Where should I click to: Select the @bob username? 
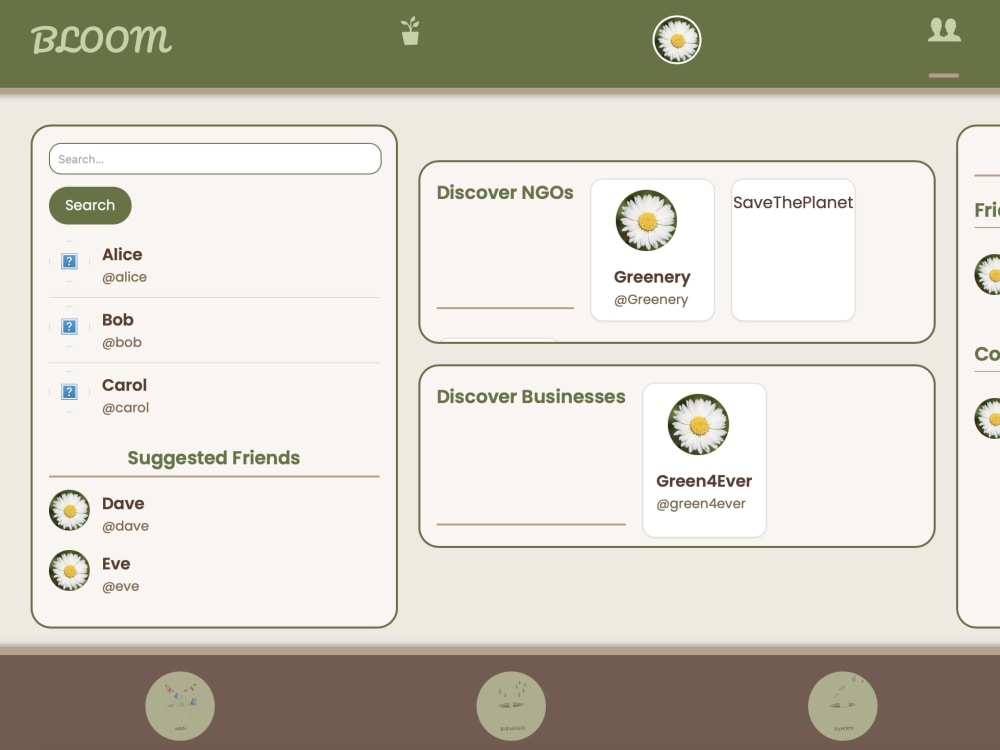coord(122,342)
